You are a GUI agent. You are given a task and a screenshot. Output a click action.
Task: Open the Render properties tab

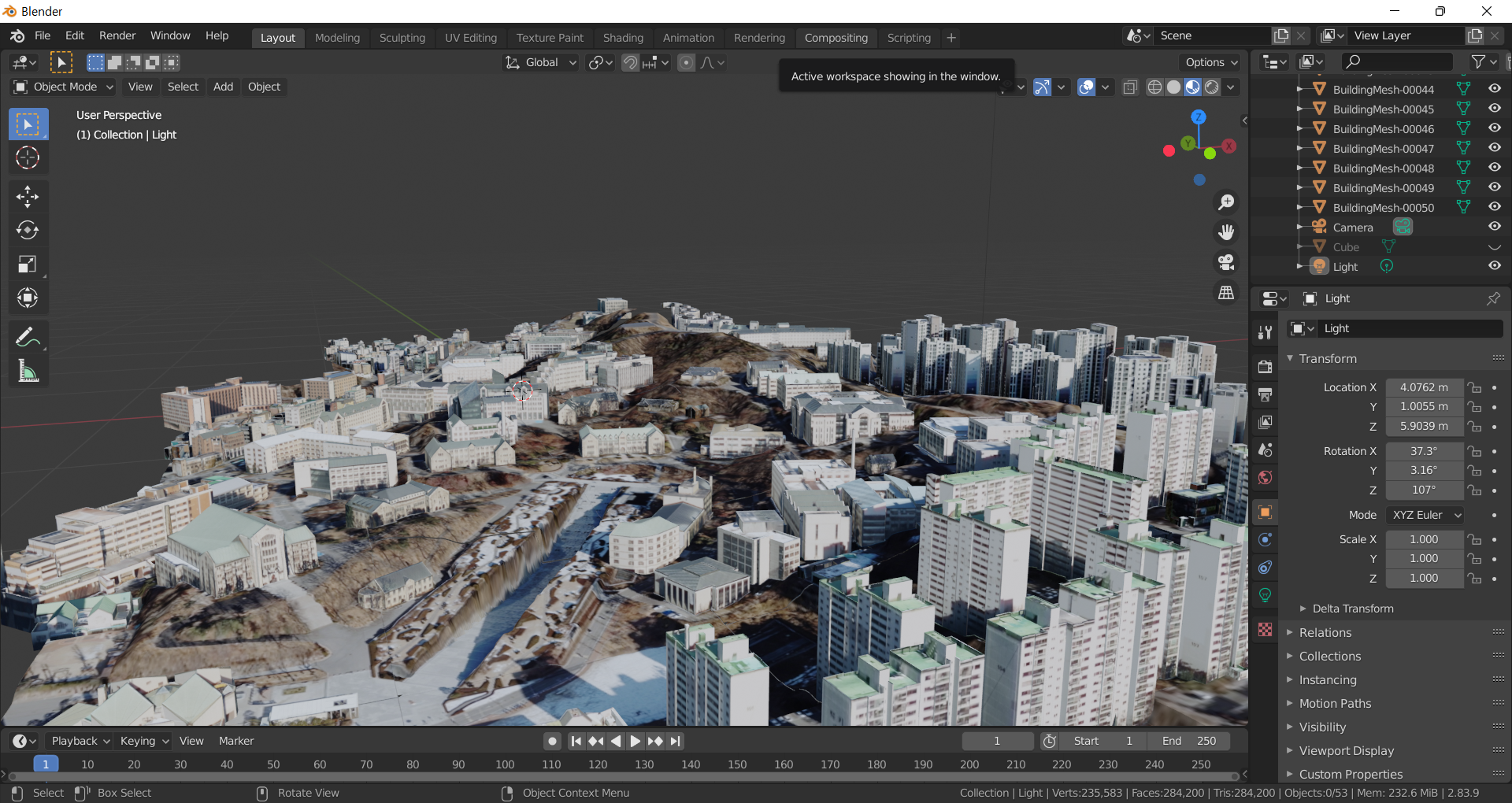click(x=1266, y=367)
